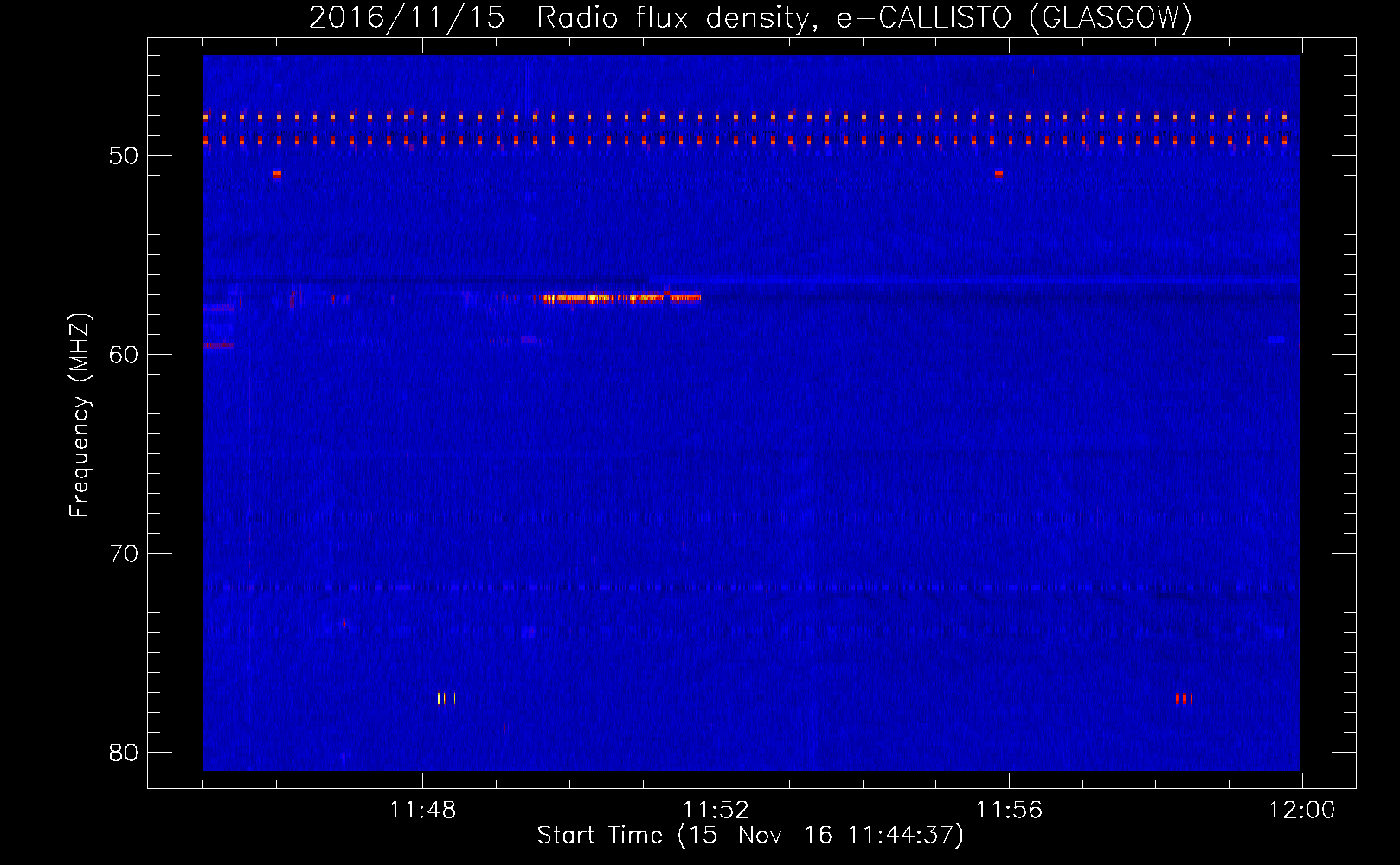
Task: Click the red burst pair near 77 MHz at 11:58
Action: [x=1183, y=698]
